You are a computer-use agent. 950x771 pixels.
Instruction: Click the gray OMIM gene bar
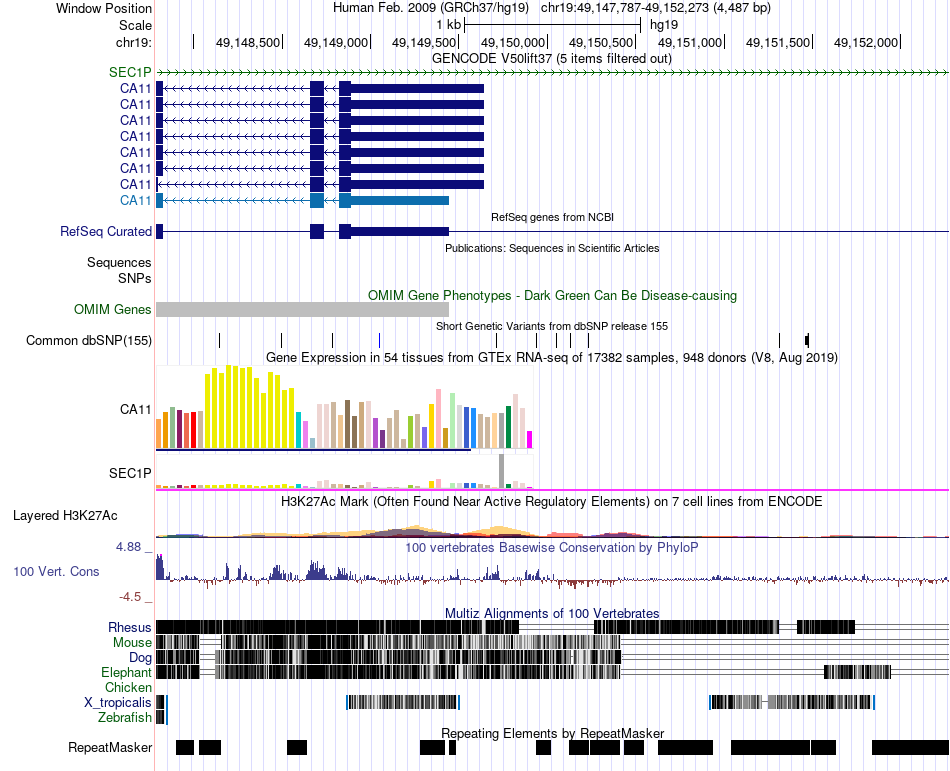[x=302, y=309]
